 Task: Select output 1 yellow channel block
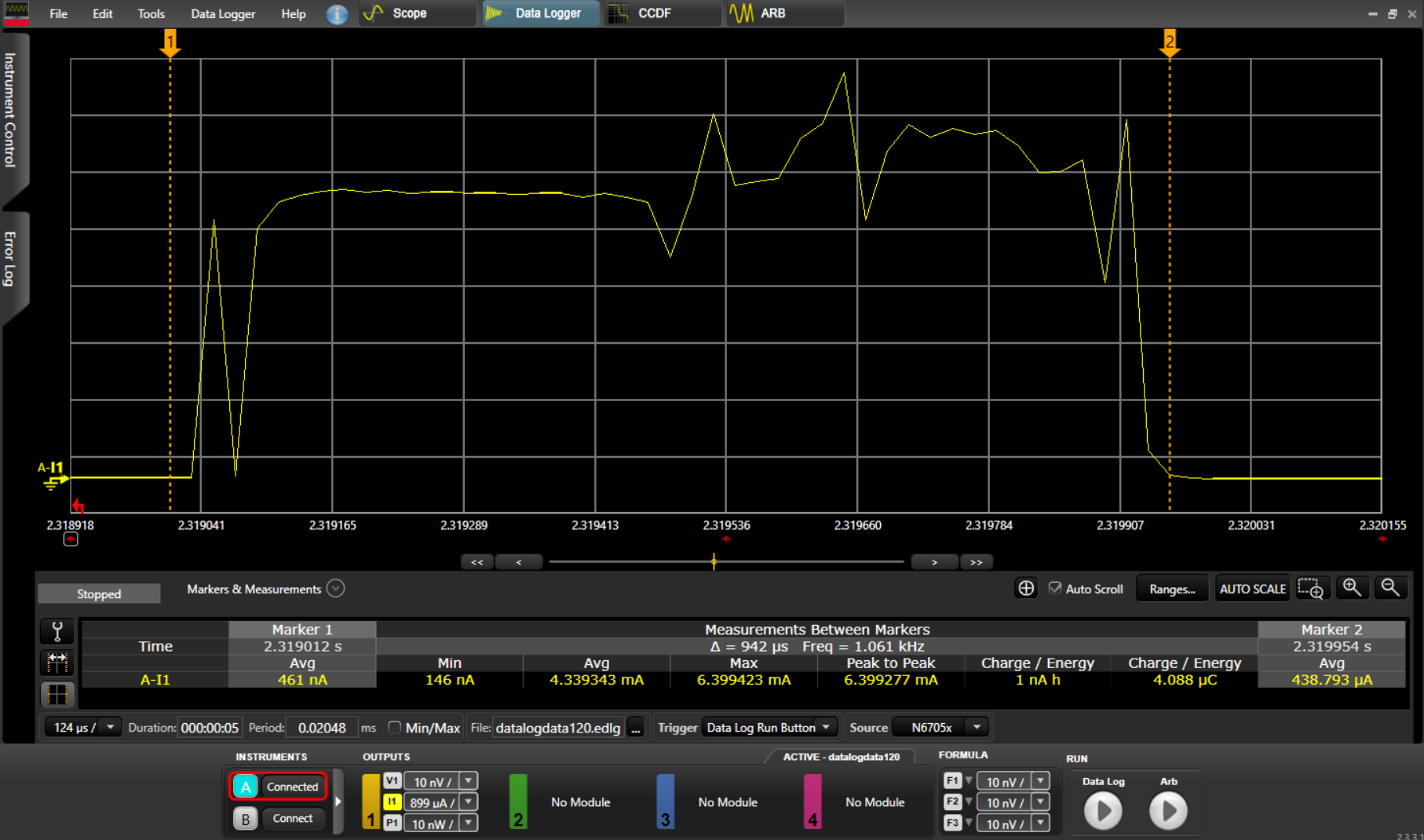(371, 802)
